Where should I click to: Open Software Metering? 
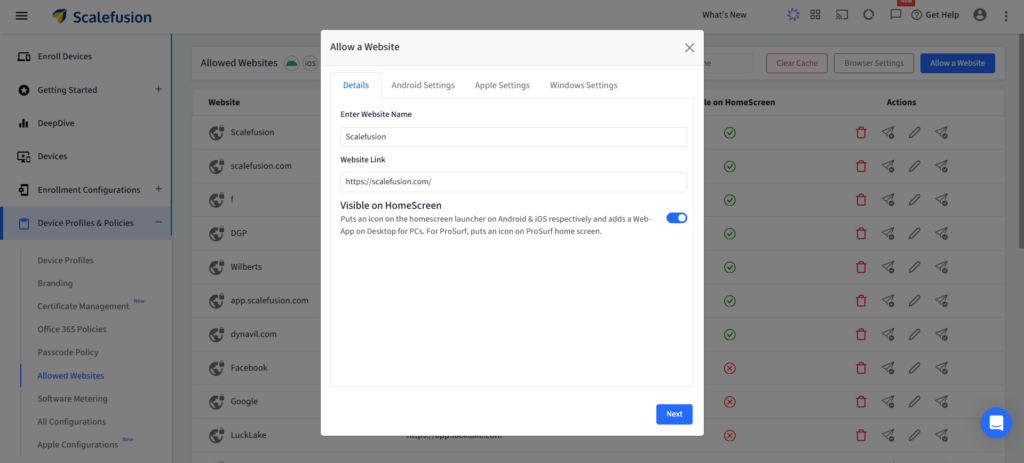click(x=72, y=398)
